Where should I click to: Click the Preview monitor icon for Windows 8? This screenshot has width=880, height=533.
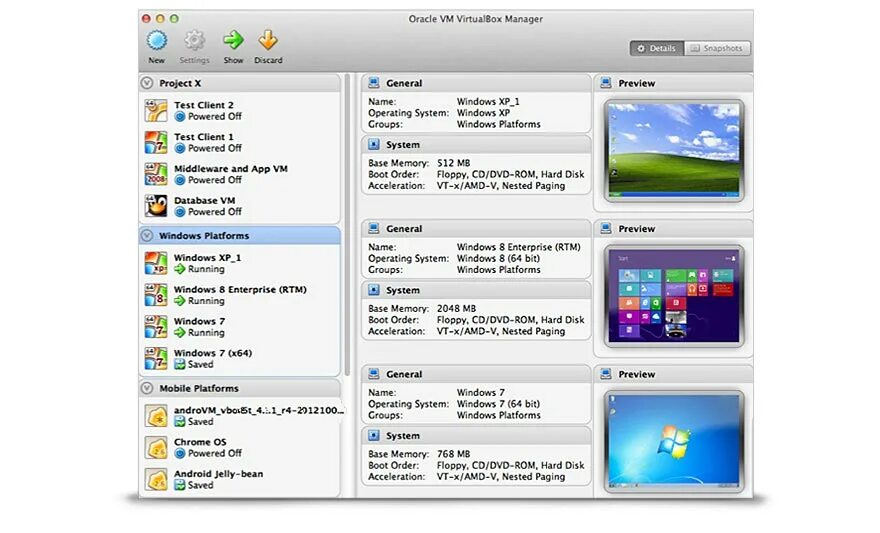tap(606, 228)
